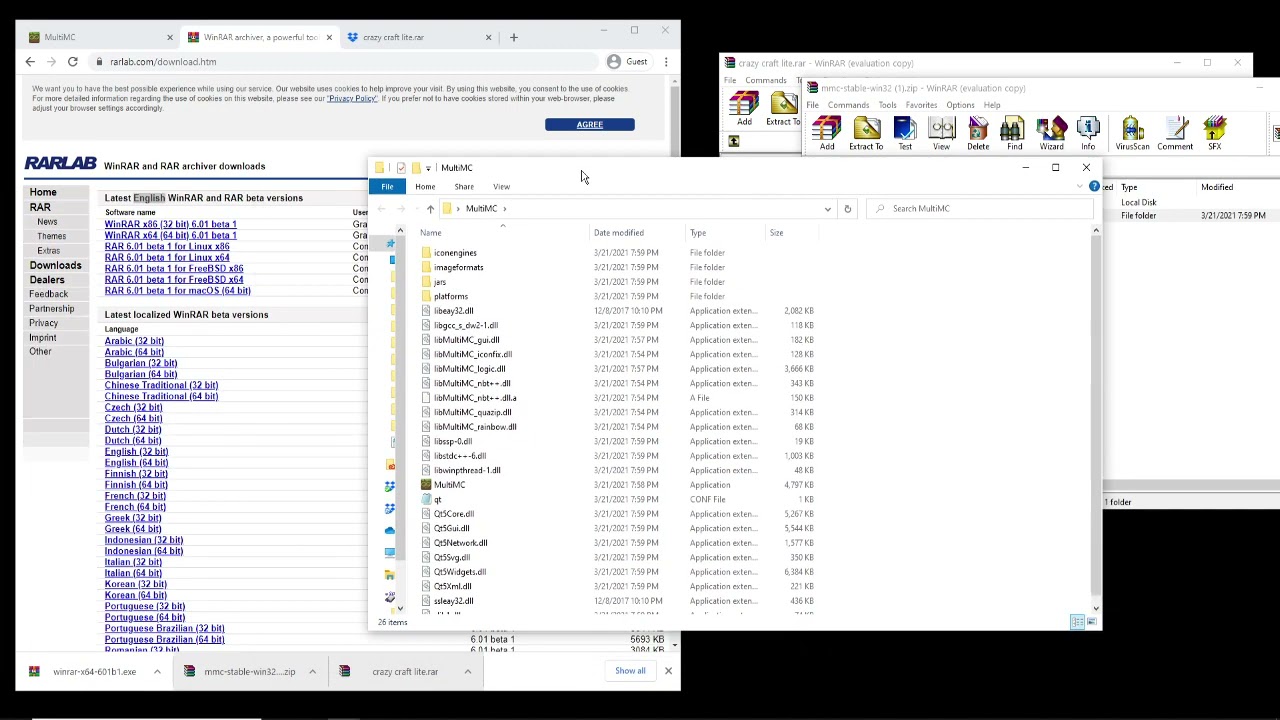The image size is (1280, 720).
Task: Click the Add icon in mmc-stable-win32 WinRAR window
Action: pyautogui.click(x=826, y=134)
